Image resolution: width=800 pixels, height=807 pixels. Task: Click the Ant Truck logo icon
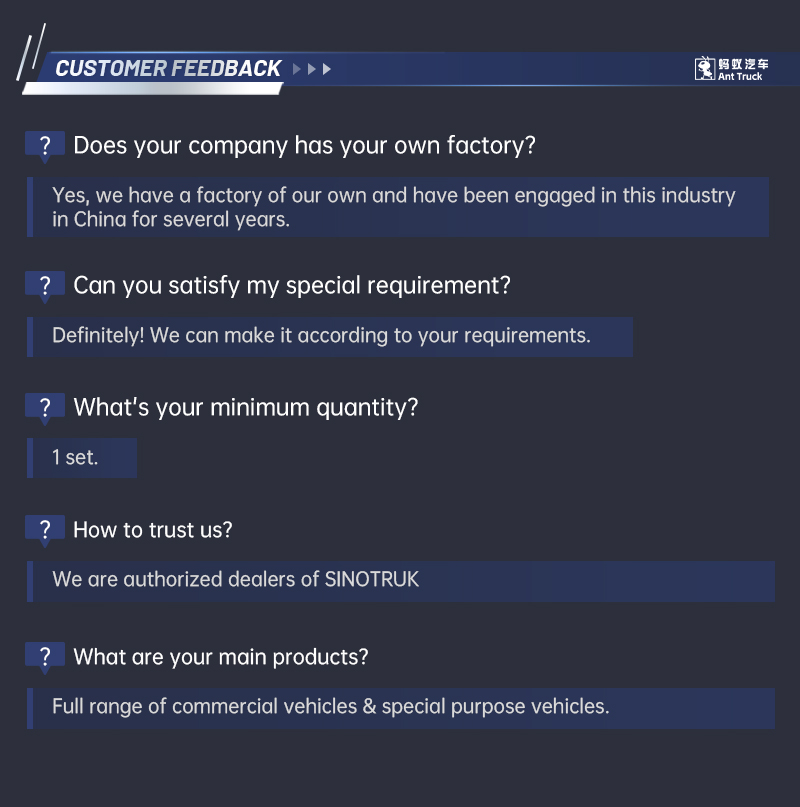pyautogui.click(x=704, y=69)
